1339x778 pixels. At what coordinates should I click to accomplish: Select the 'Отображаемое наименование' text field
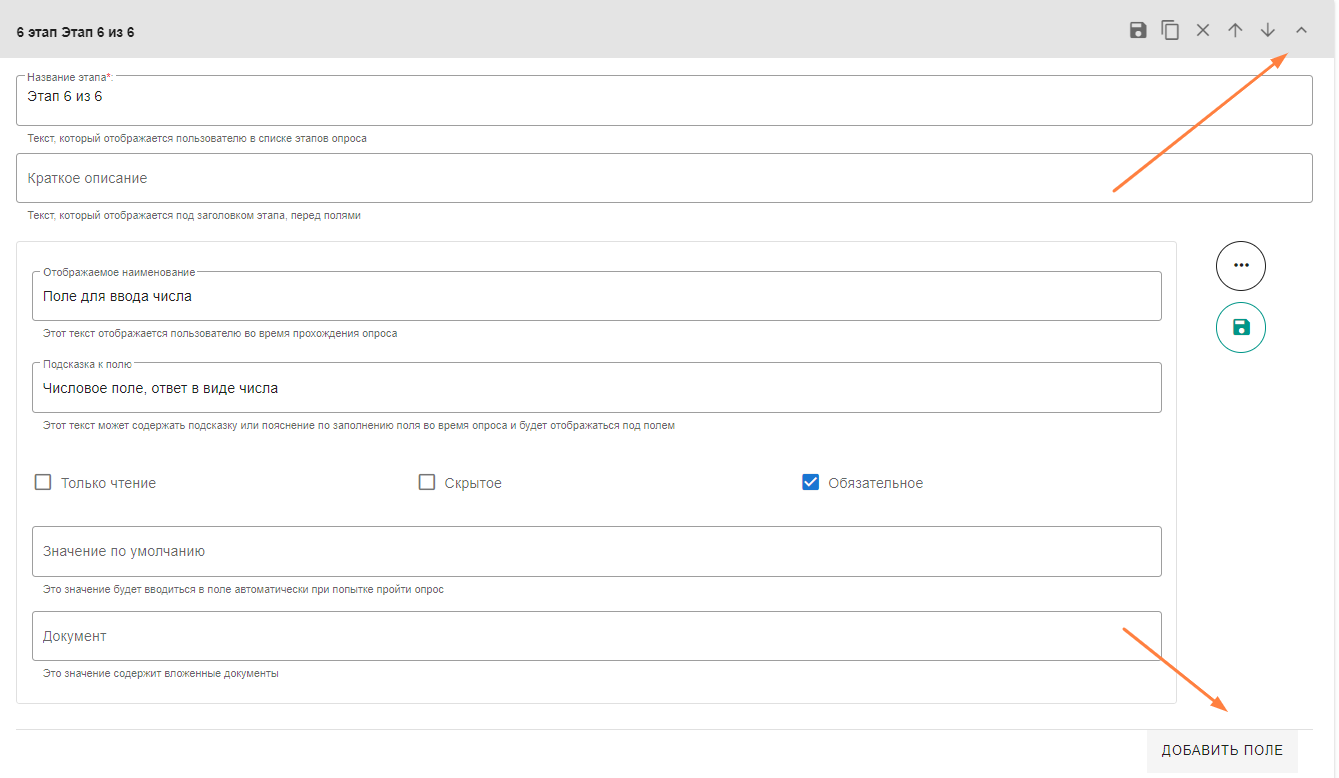pos(597,297)
